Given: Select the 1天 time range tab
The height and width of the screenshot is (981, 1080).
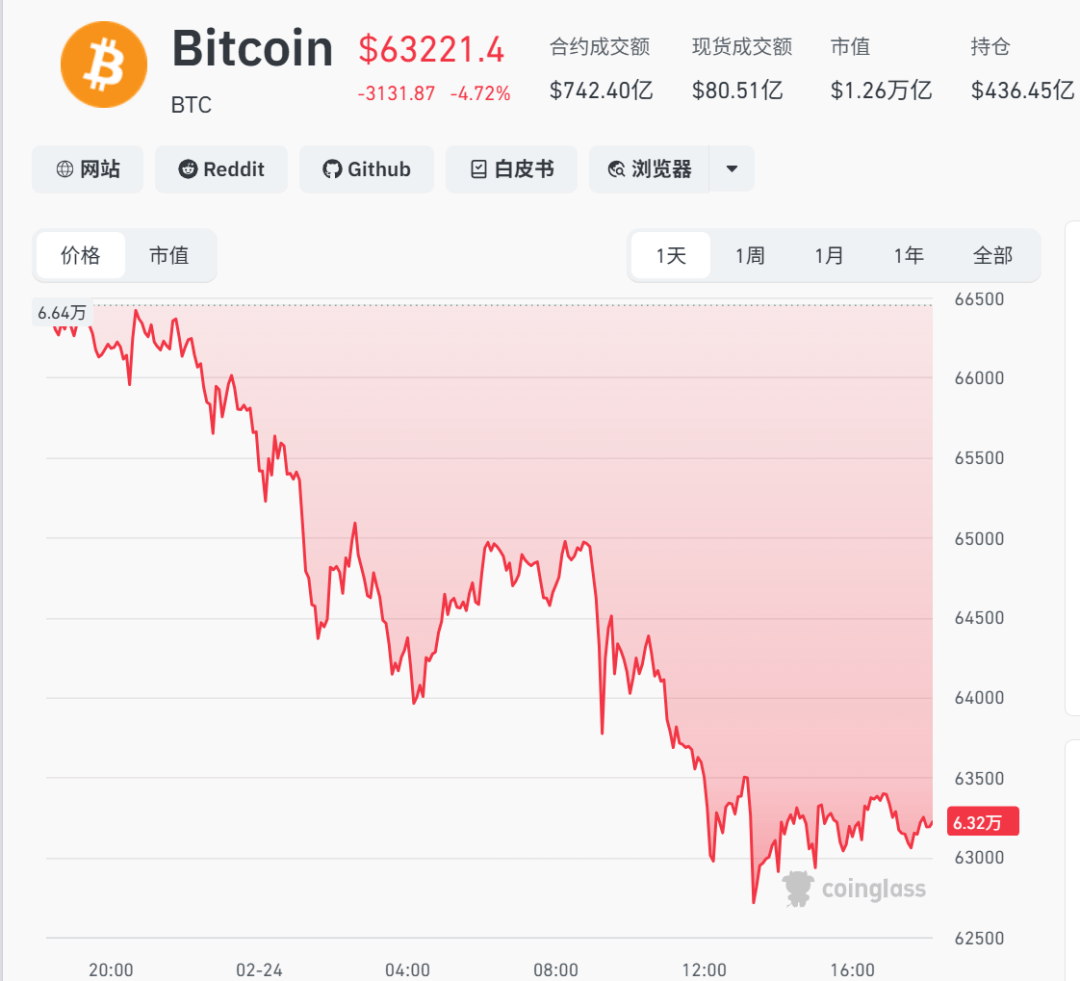Looking at the screenshot, I should [670, 256].
